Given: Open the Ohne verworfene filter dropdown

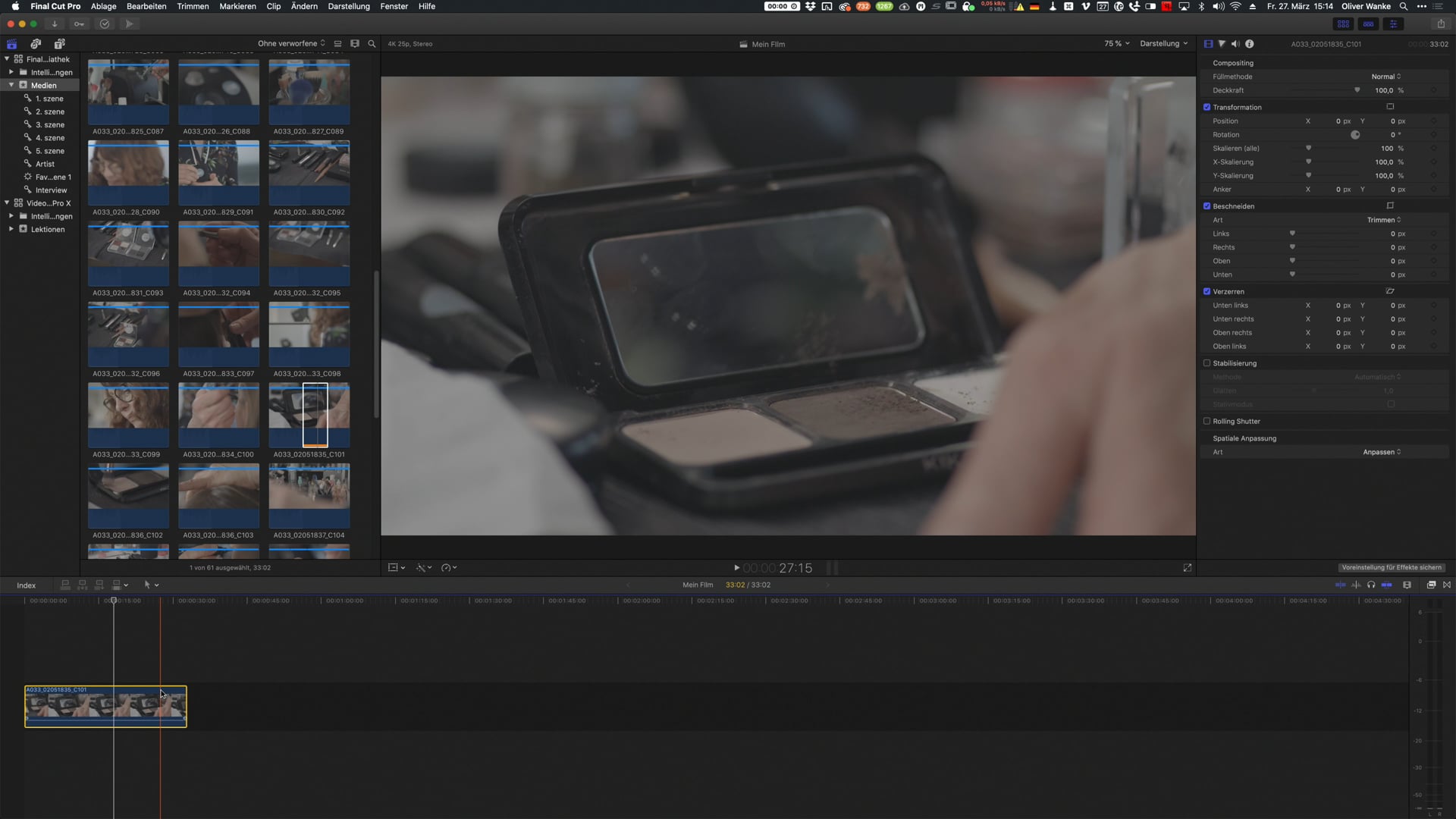Looking at the screenshot, I should pos(291,43).
